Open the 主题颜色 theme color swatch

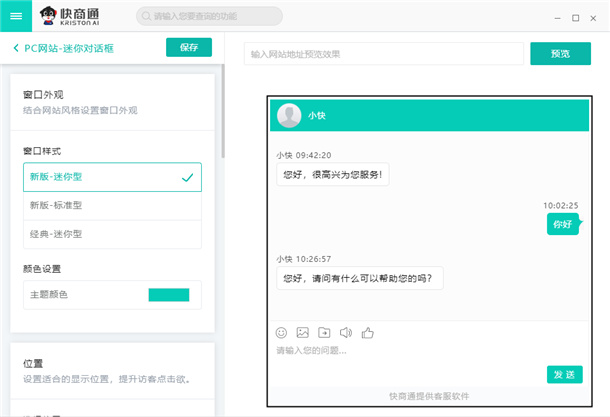click(x=168, y=295)
